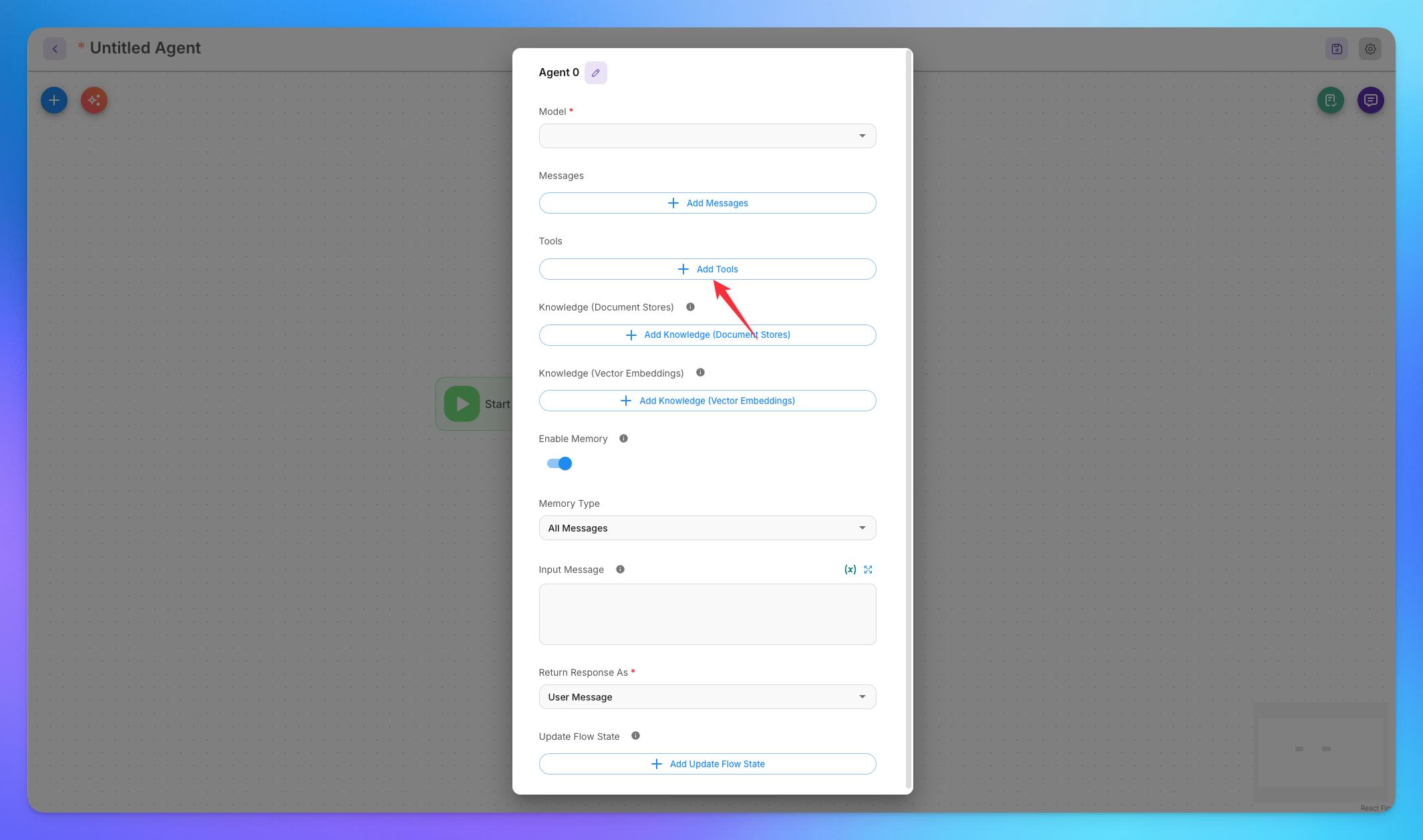Open the Return Response As dropdown
Viewport: 1423px width, 840px height.
(707, 697)
